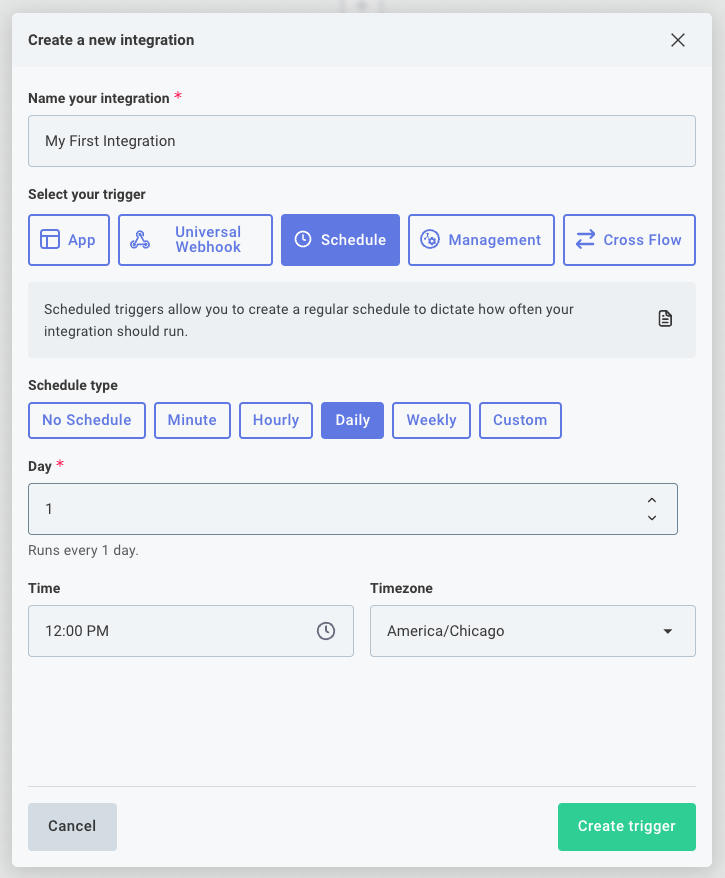Close the Create a new integration dialog
725x878 pixels.
point(677,40)
